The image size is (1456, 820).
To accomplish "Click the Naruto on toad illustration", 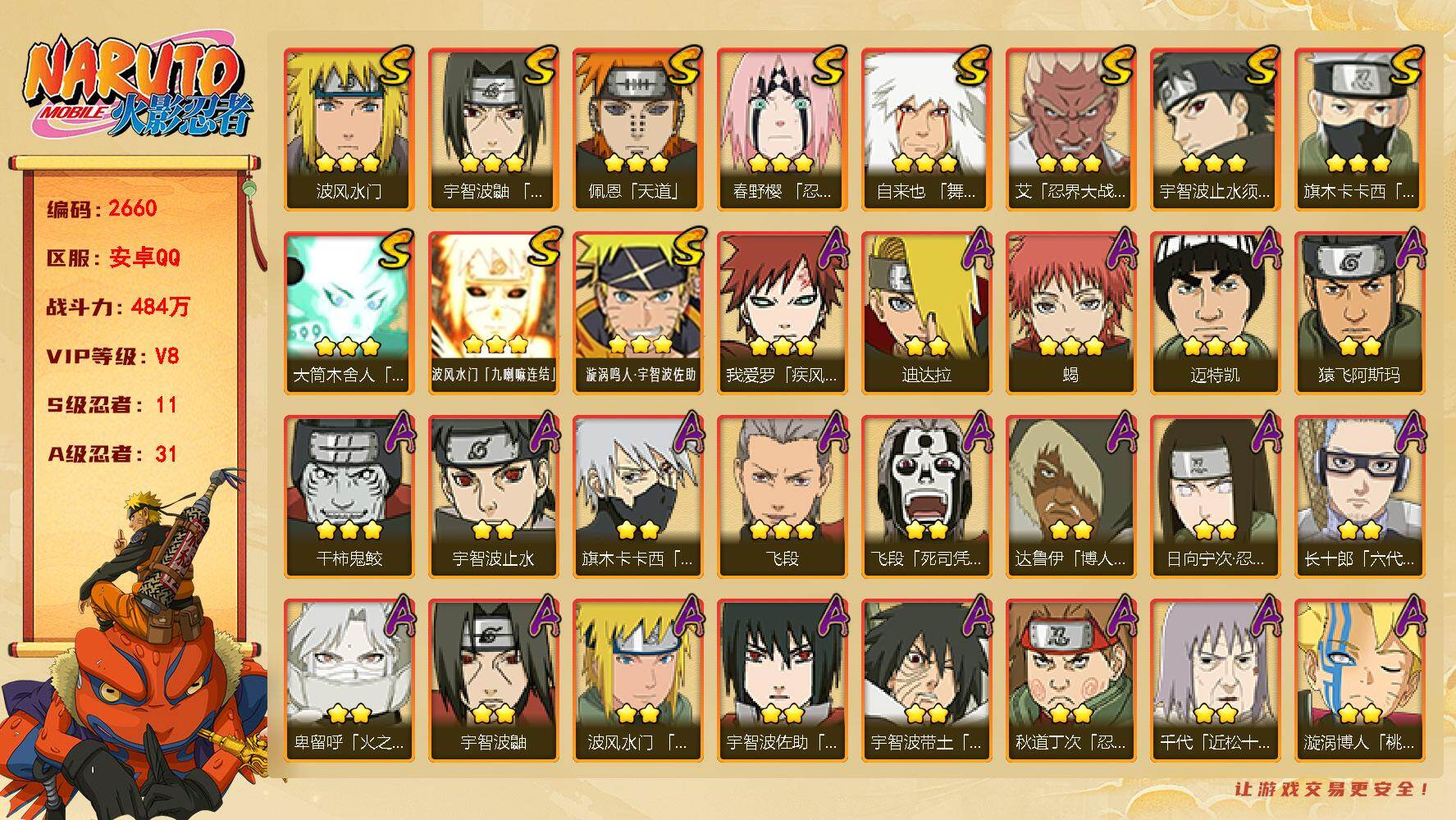I will click(135, 644).
